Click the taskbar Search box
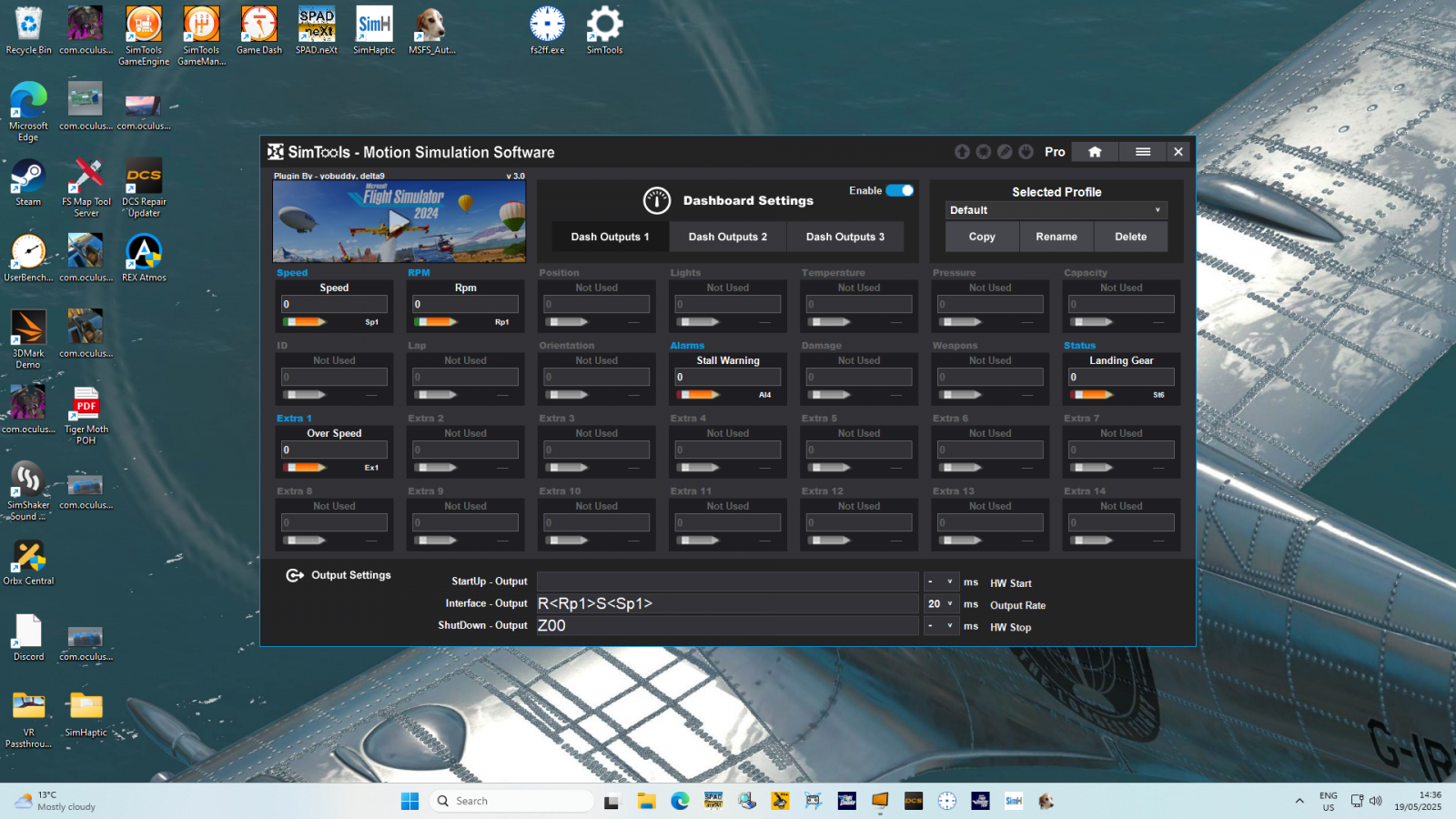 pos(511,801)
